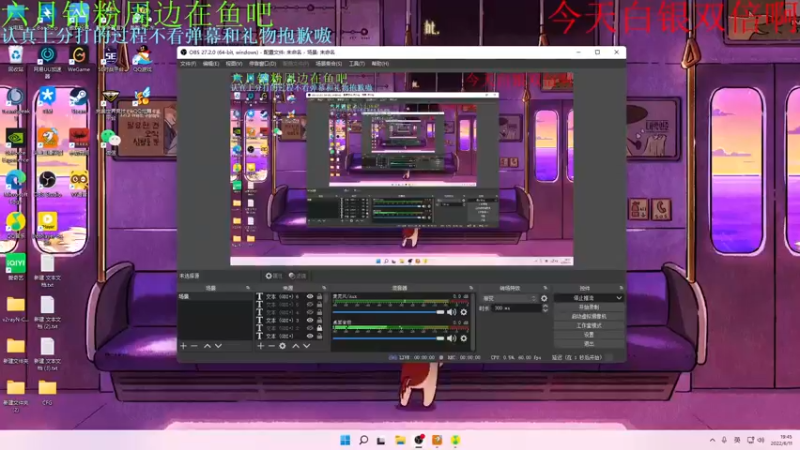Open the iQIYI desktop icon
800x450 pixels.
(x=16, y=267)
